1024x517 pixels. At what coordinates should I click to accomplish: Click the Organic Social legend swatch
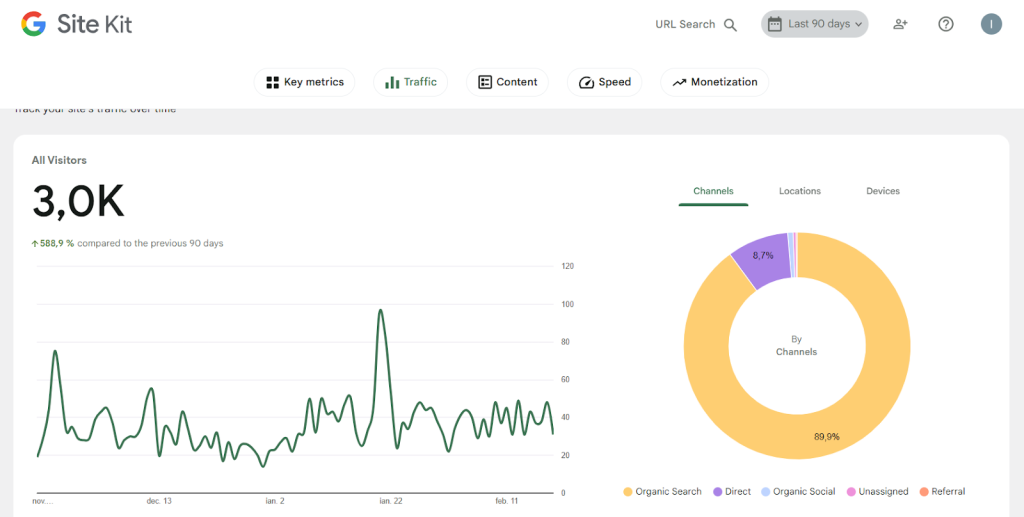[765, 492]
